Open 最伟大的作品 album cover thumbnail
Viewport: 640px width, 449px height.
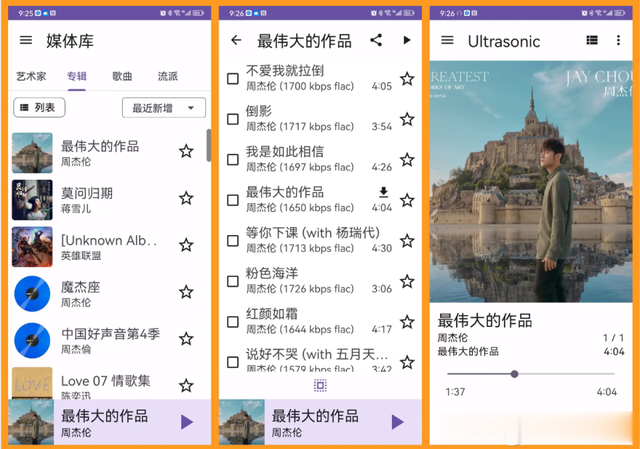32,153
